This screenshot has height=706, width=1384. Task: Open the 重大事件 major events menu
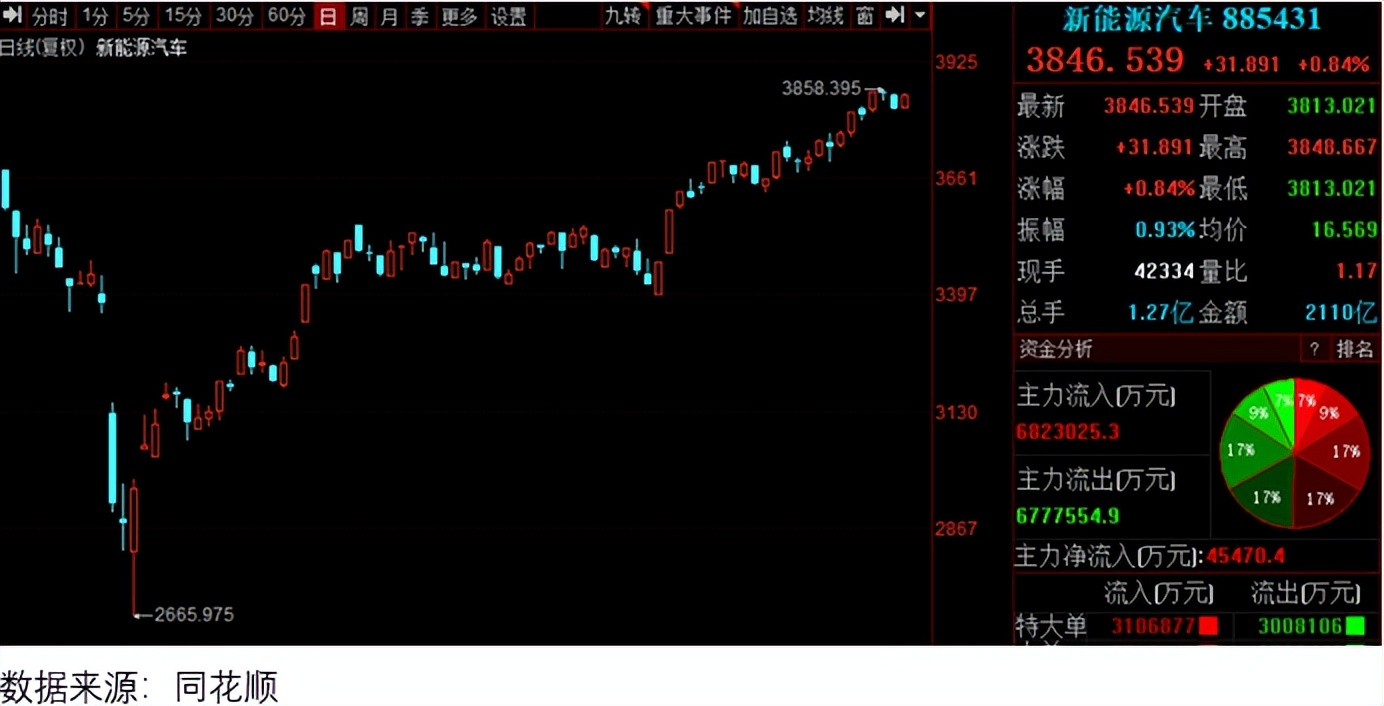[693, 16]
